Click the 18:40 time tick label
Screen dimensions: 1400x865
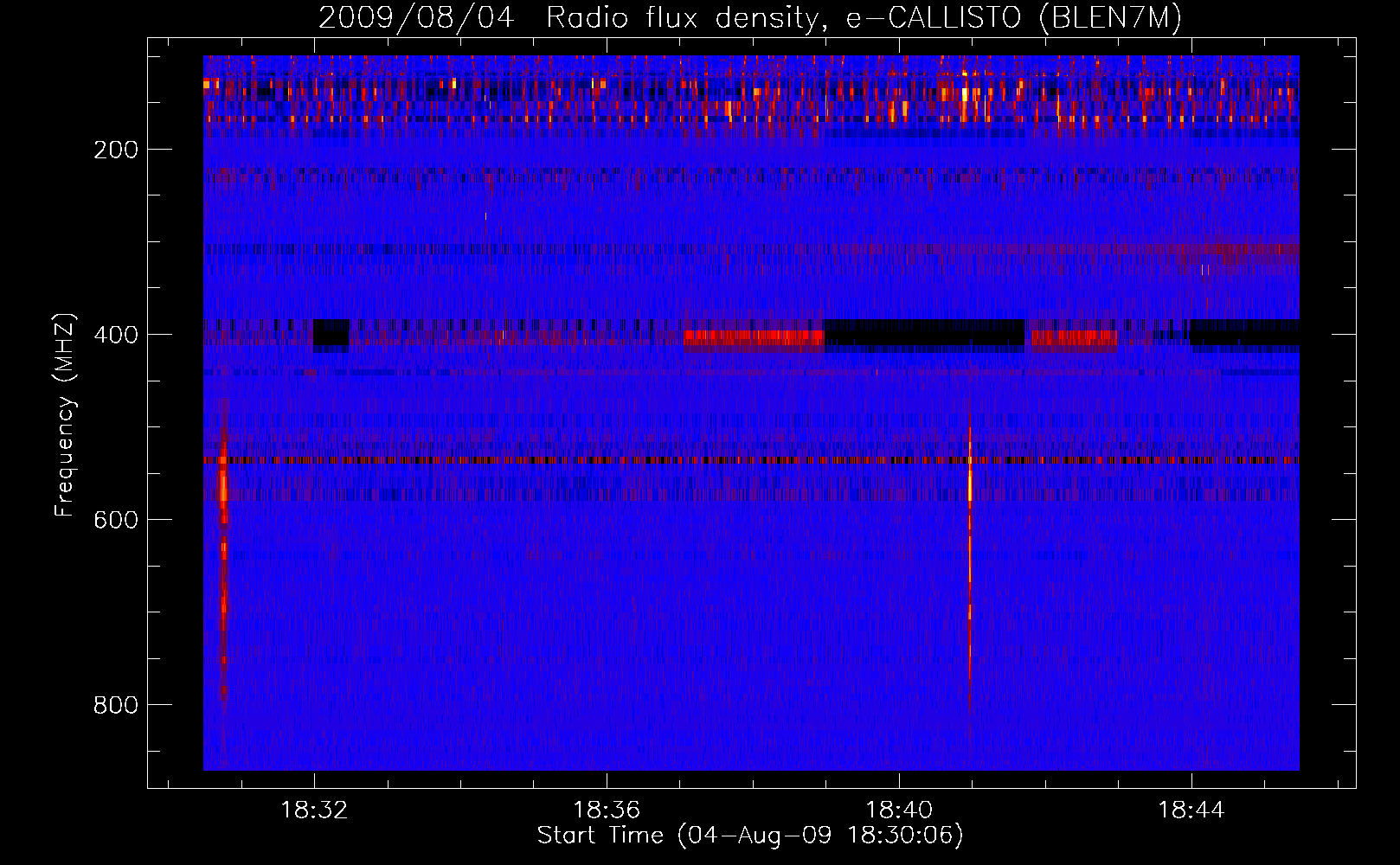[899, 811]
